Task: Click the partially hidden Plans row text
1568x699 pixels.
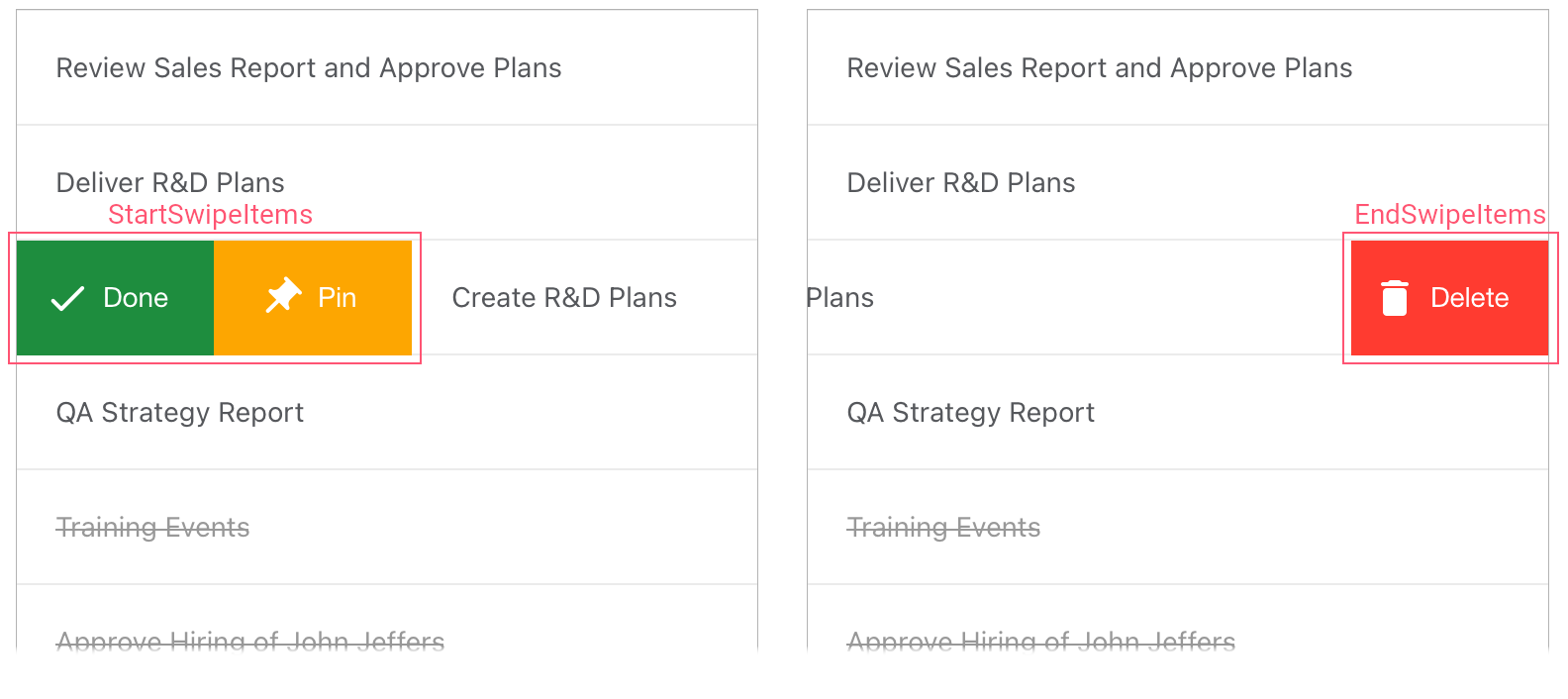Action: coord(840,298)
